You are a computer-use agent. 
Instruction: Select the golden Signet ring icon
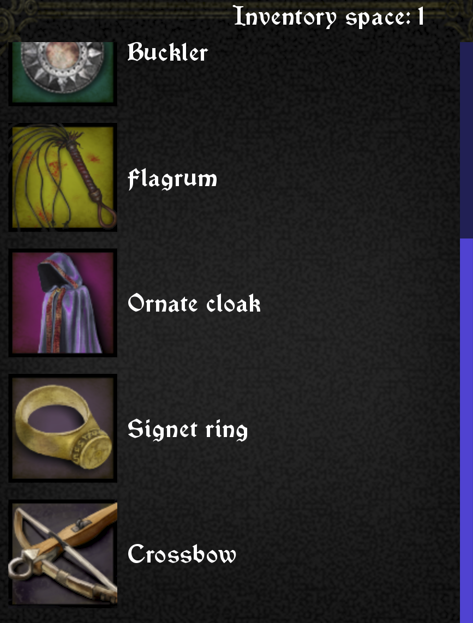pos(63,428)
